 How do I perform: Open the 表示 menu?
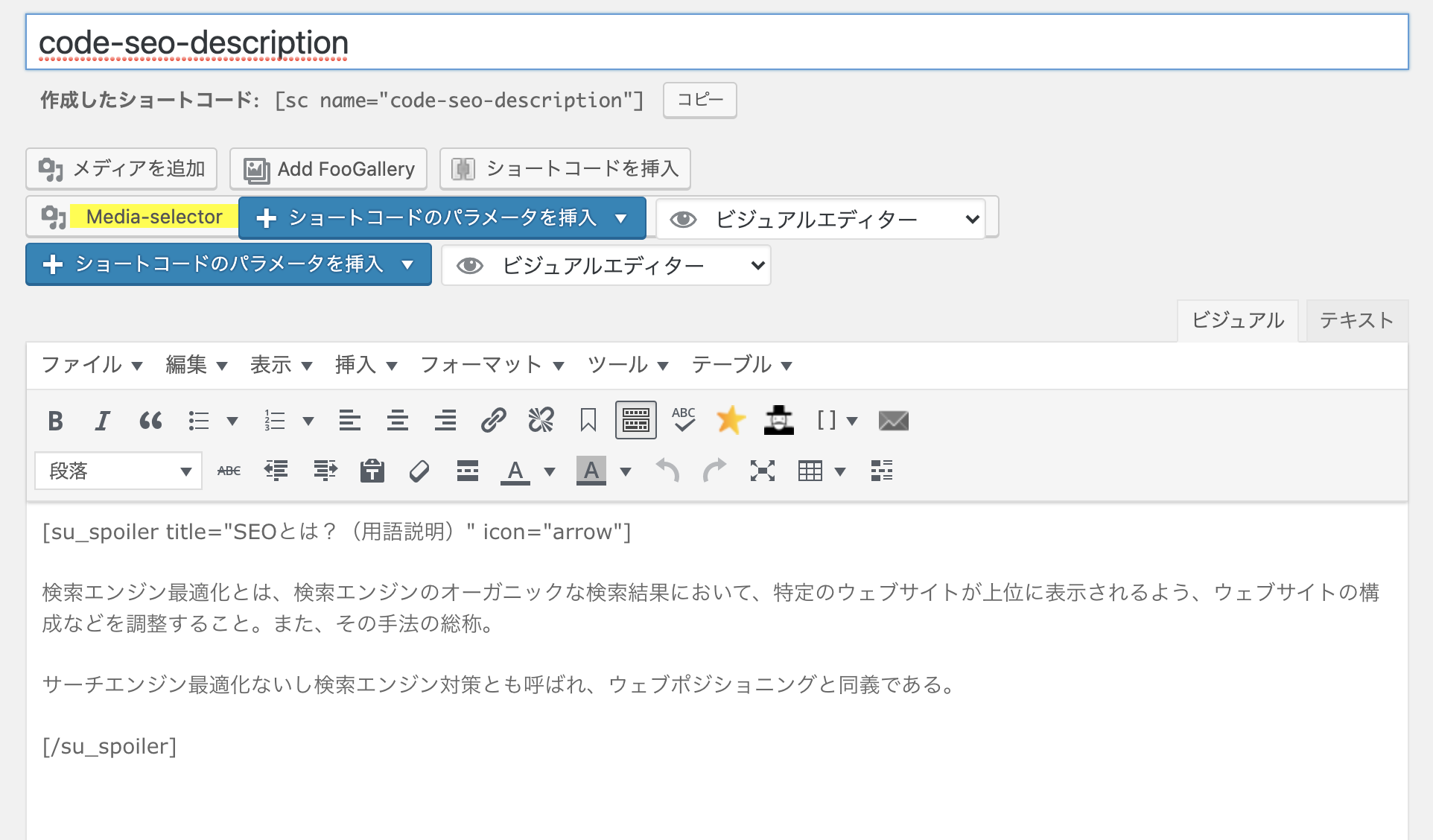(281, 365)
